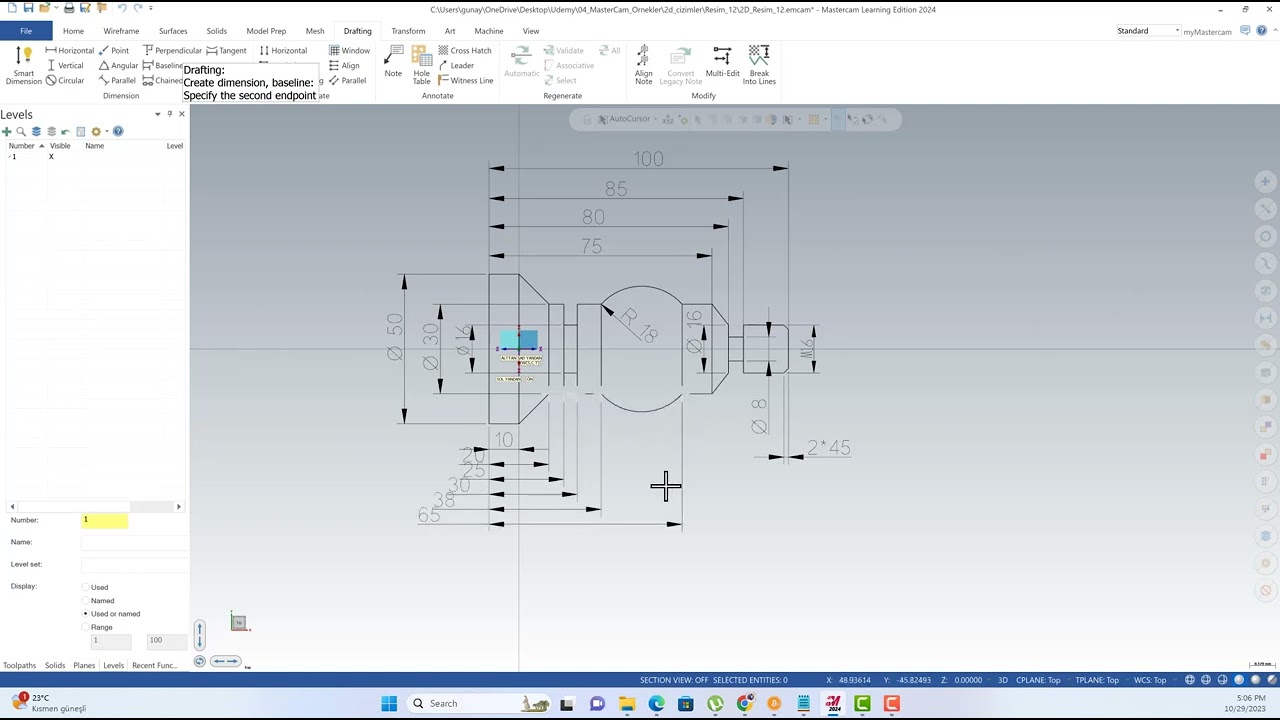Open the Toolpaths manager tab
The width and height of the screenshot is (1280, 720).
point(19,665)
